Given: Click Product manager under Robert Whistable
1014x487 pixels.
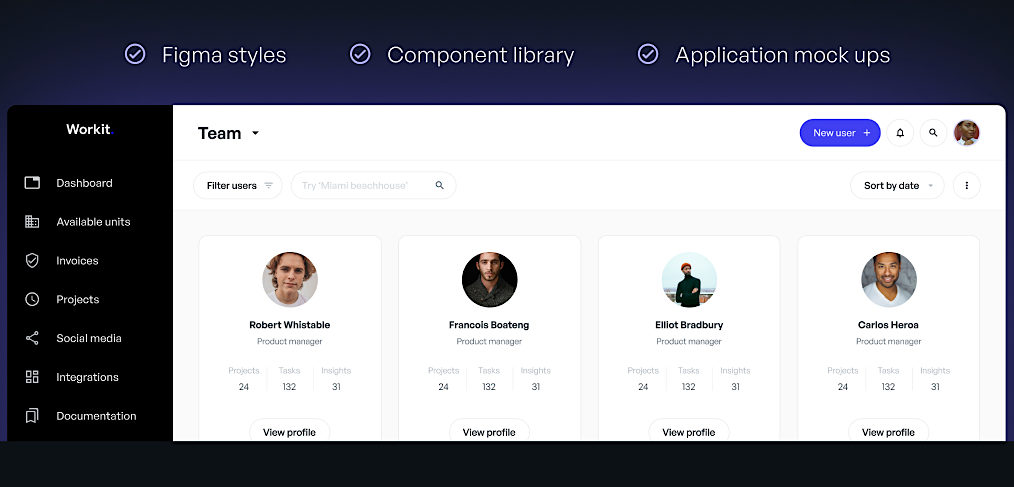Looking at the screenshot, I should (x=290, y=341).
